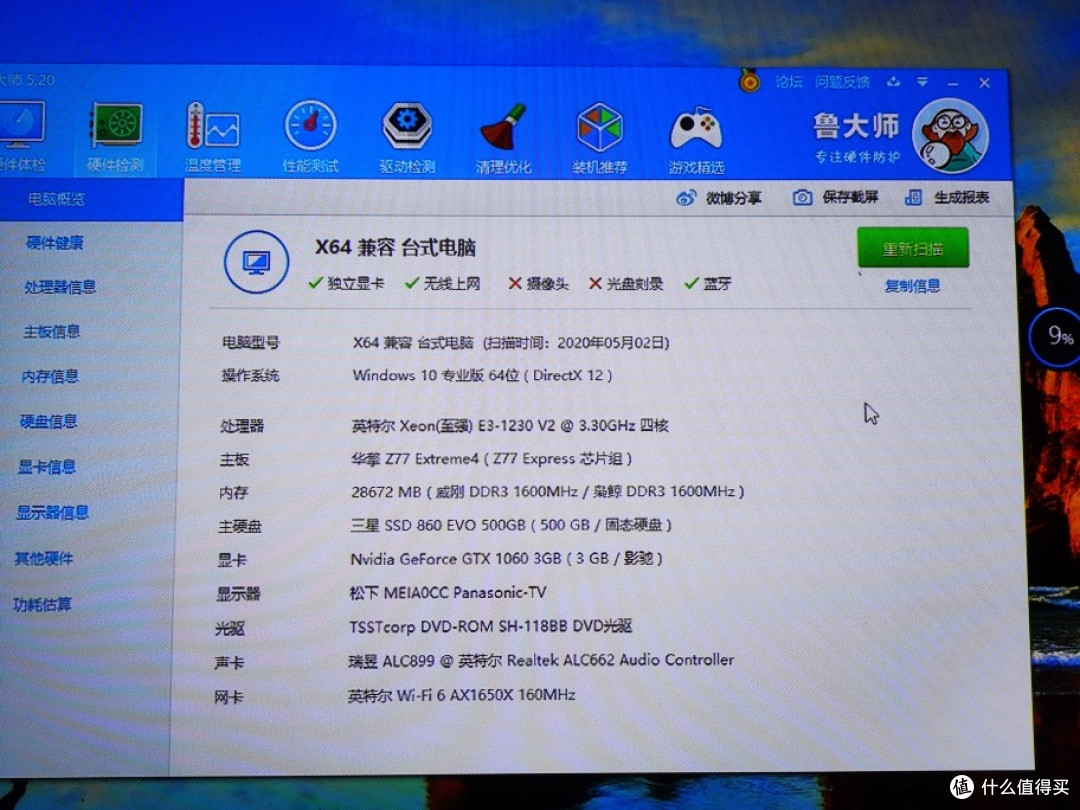The height and width of the screenshot is (810, 1080).
Task: Select 硬盘信息 in the sidebar
Action: point(48,422)
